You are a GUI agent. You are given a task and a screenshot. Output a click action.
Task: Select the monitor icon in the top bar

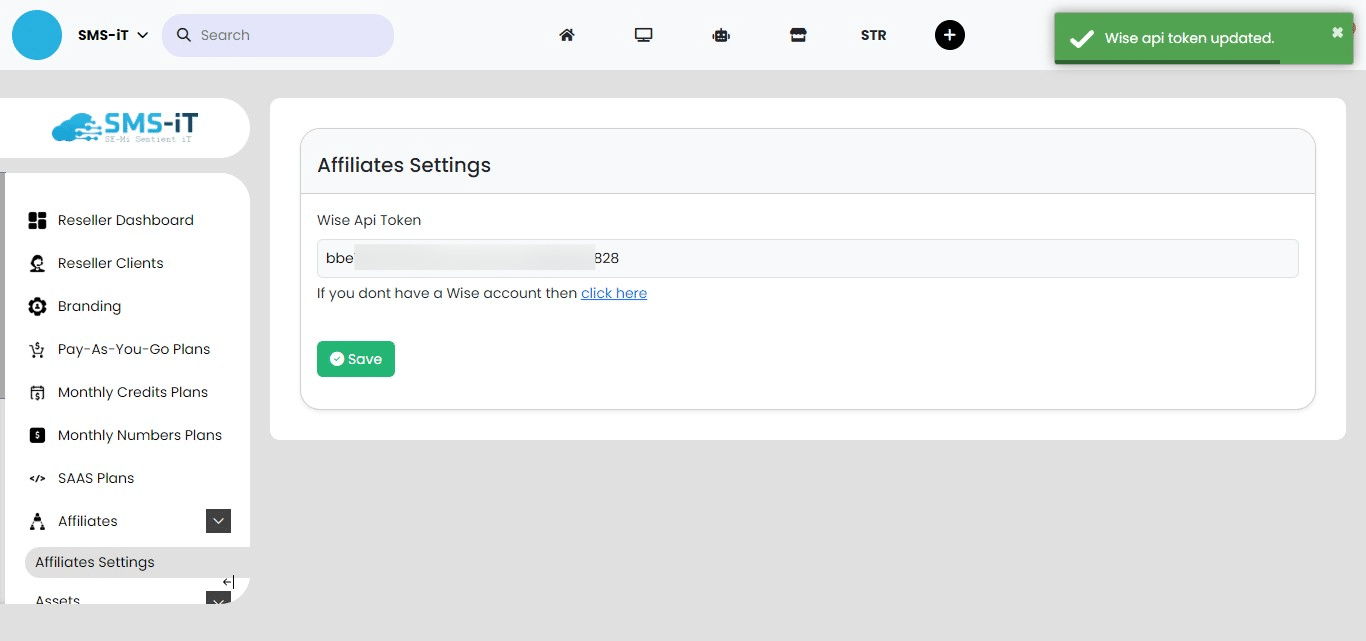(x=643, y=34)
